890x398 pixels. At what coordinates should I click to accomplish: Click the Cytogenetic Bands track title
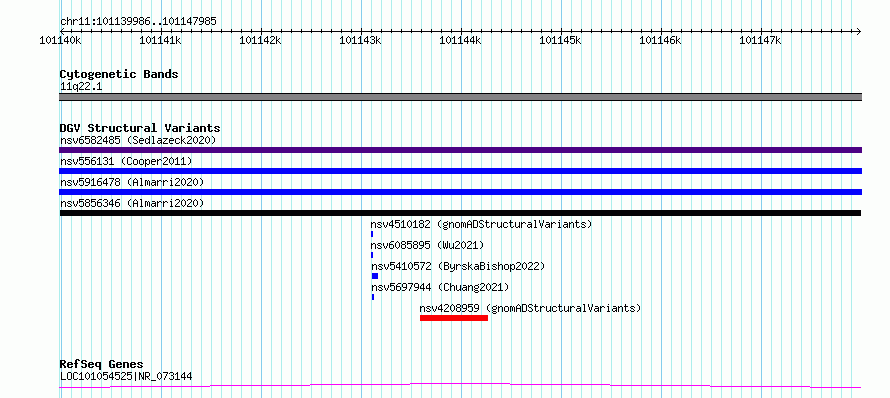click(119, 74)
